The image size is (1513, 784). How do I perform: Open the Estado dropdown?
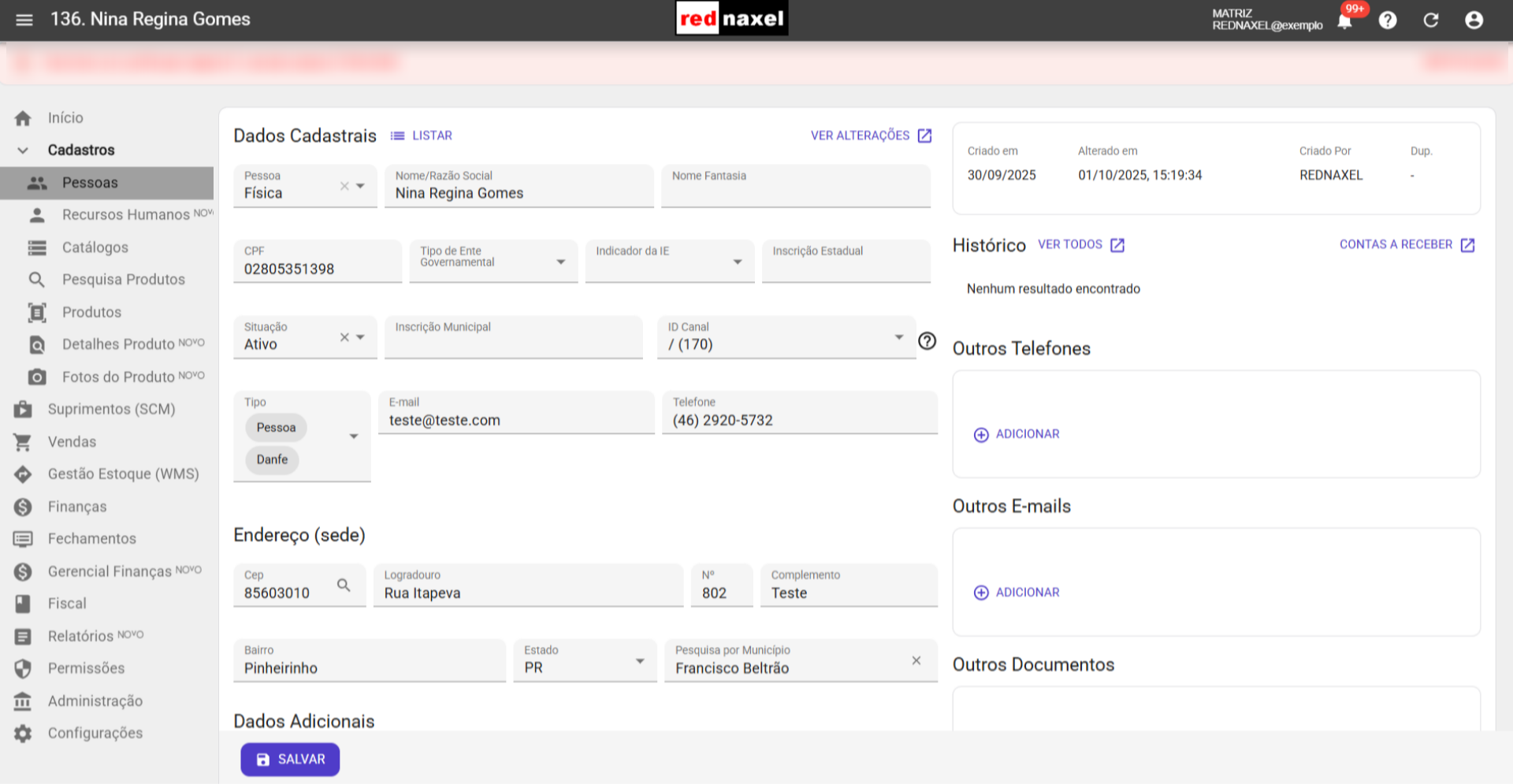pyautogui.click(x=640, y=661)
